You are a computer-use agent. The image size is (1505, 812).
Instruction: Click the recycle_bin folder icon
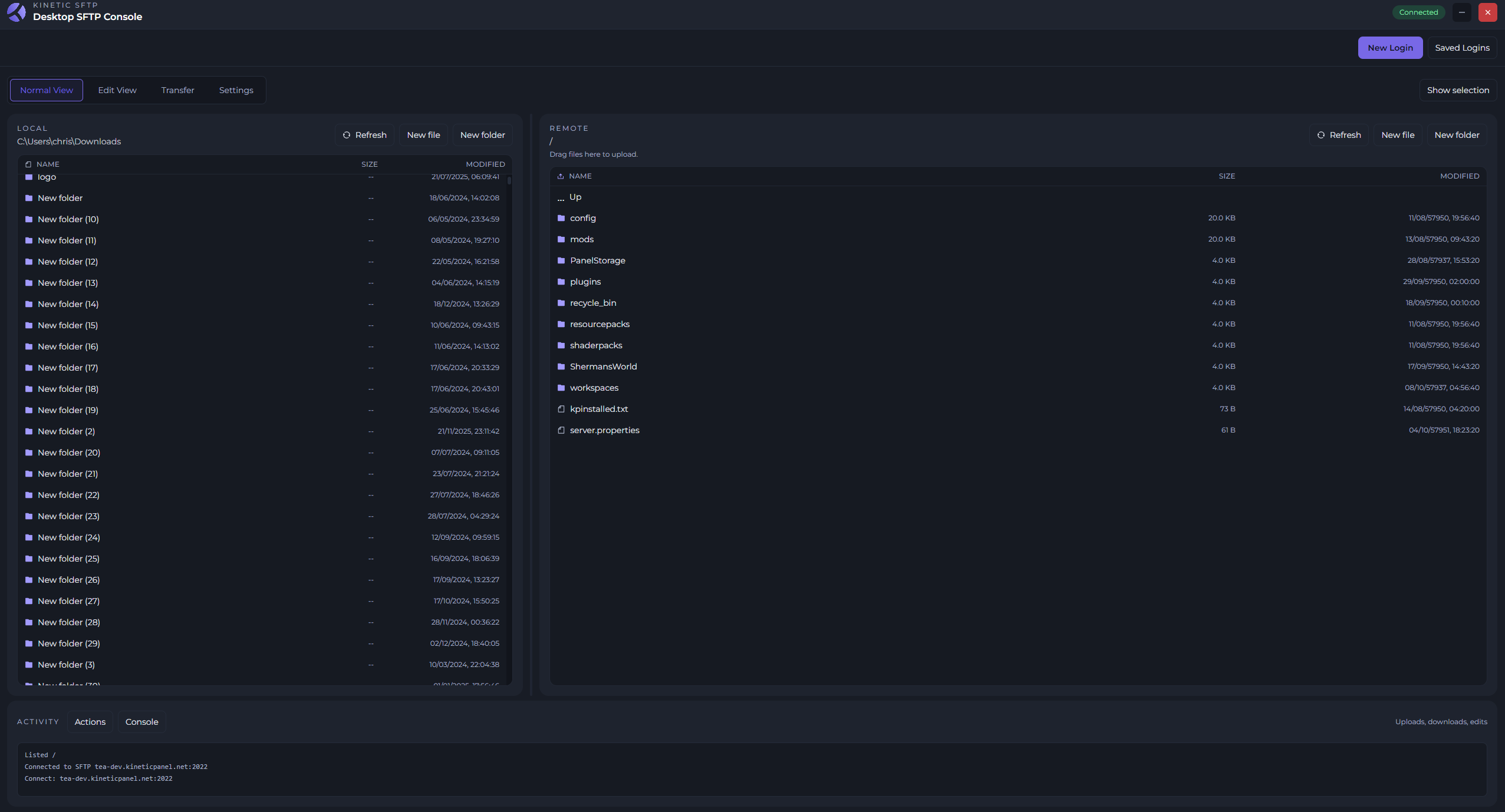coord(561,303)
